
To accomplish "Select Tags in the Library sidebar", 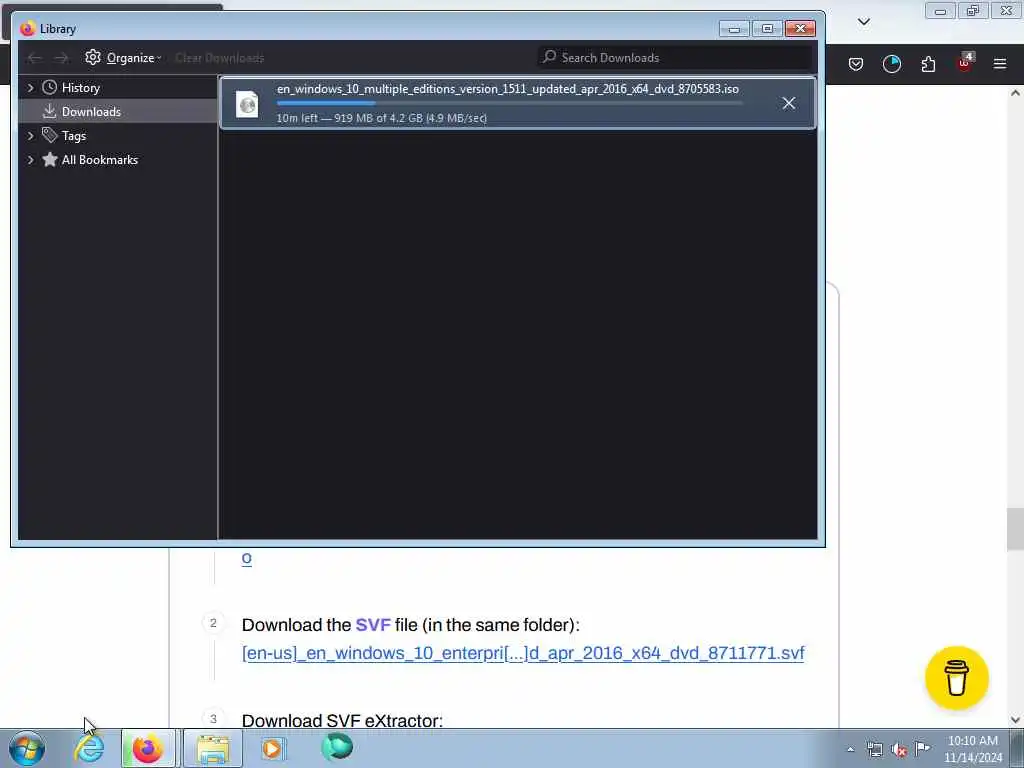I will pos(74,136).
